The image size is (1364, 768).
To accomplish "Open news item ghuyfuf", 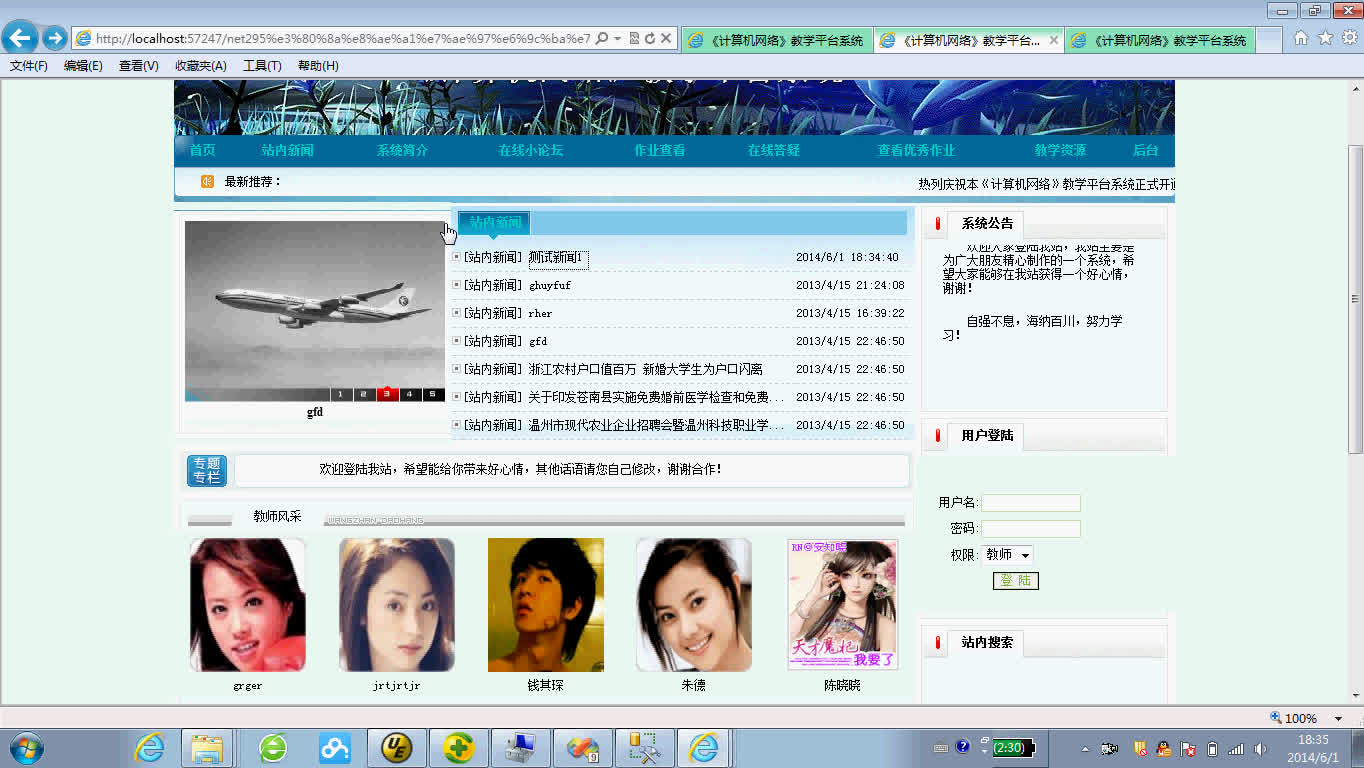I will [550, 286].
